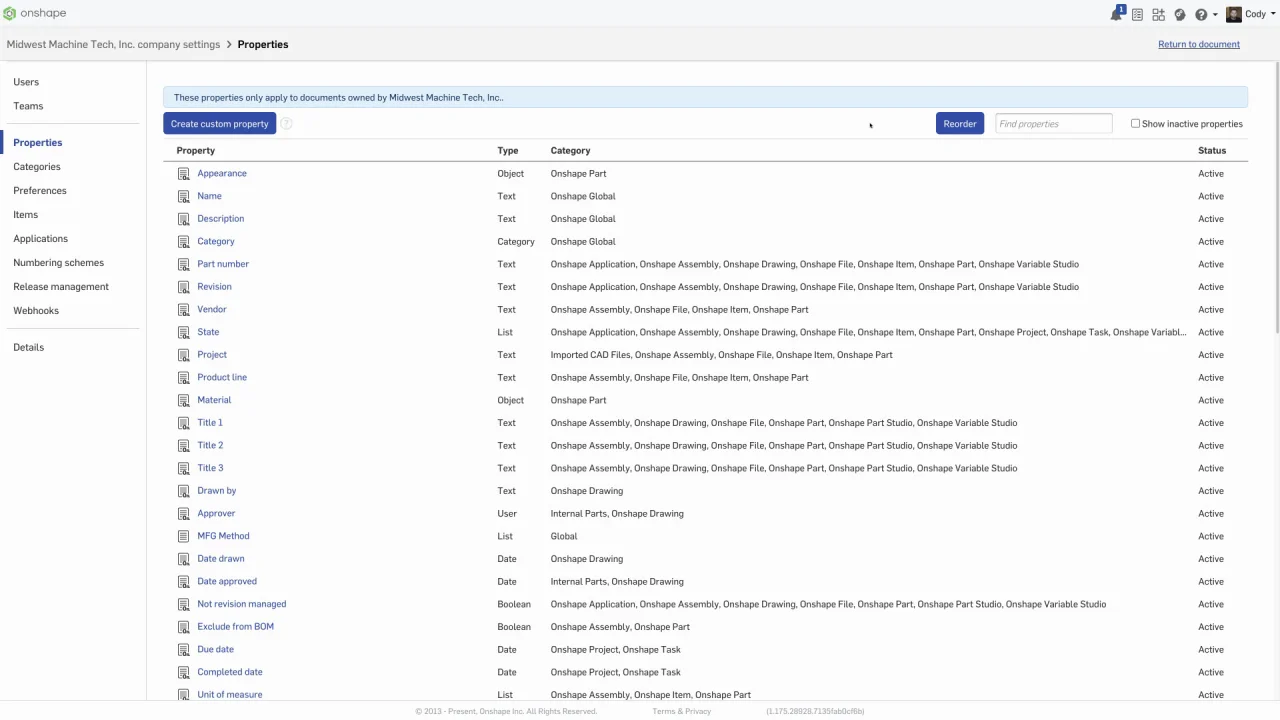Go to Release management settings

61,287
